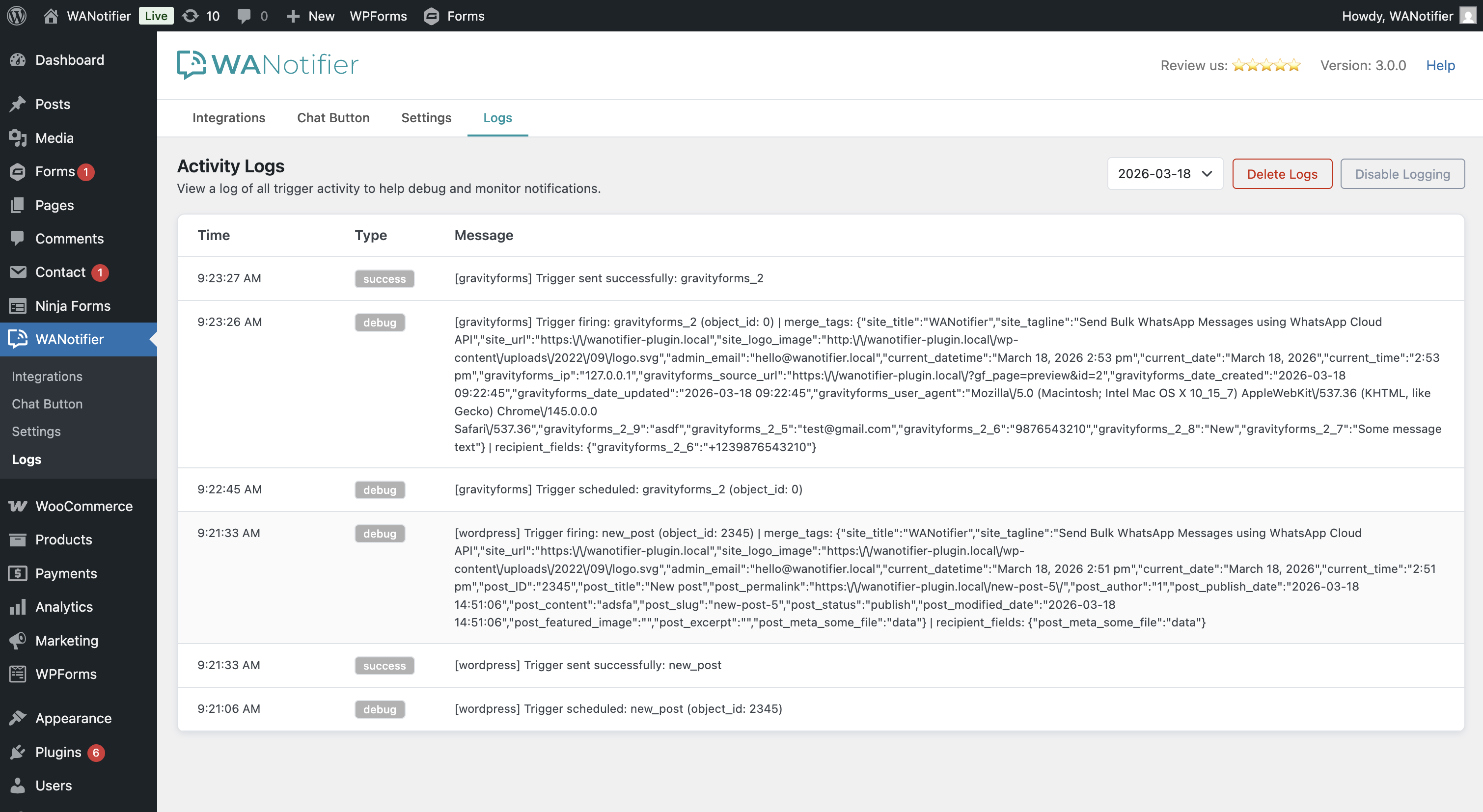Click the Ninja Forms sidebar icon
Viewport: 1483px width, 812px height.
click(18, 305)
